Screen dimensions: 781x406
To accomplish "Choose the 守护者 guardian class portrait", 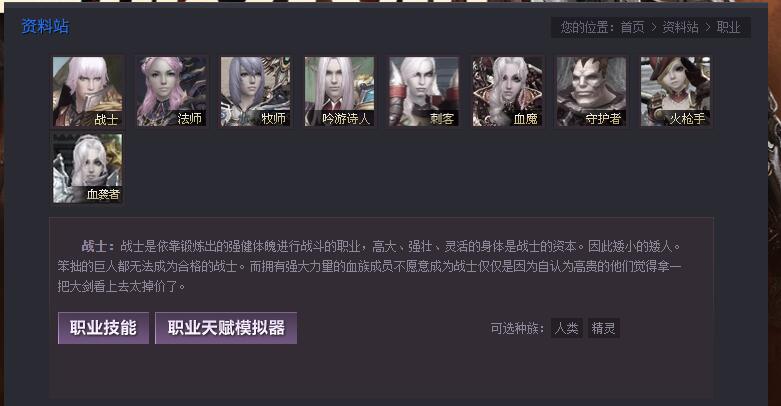I will 591,91.
